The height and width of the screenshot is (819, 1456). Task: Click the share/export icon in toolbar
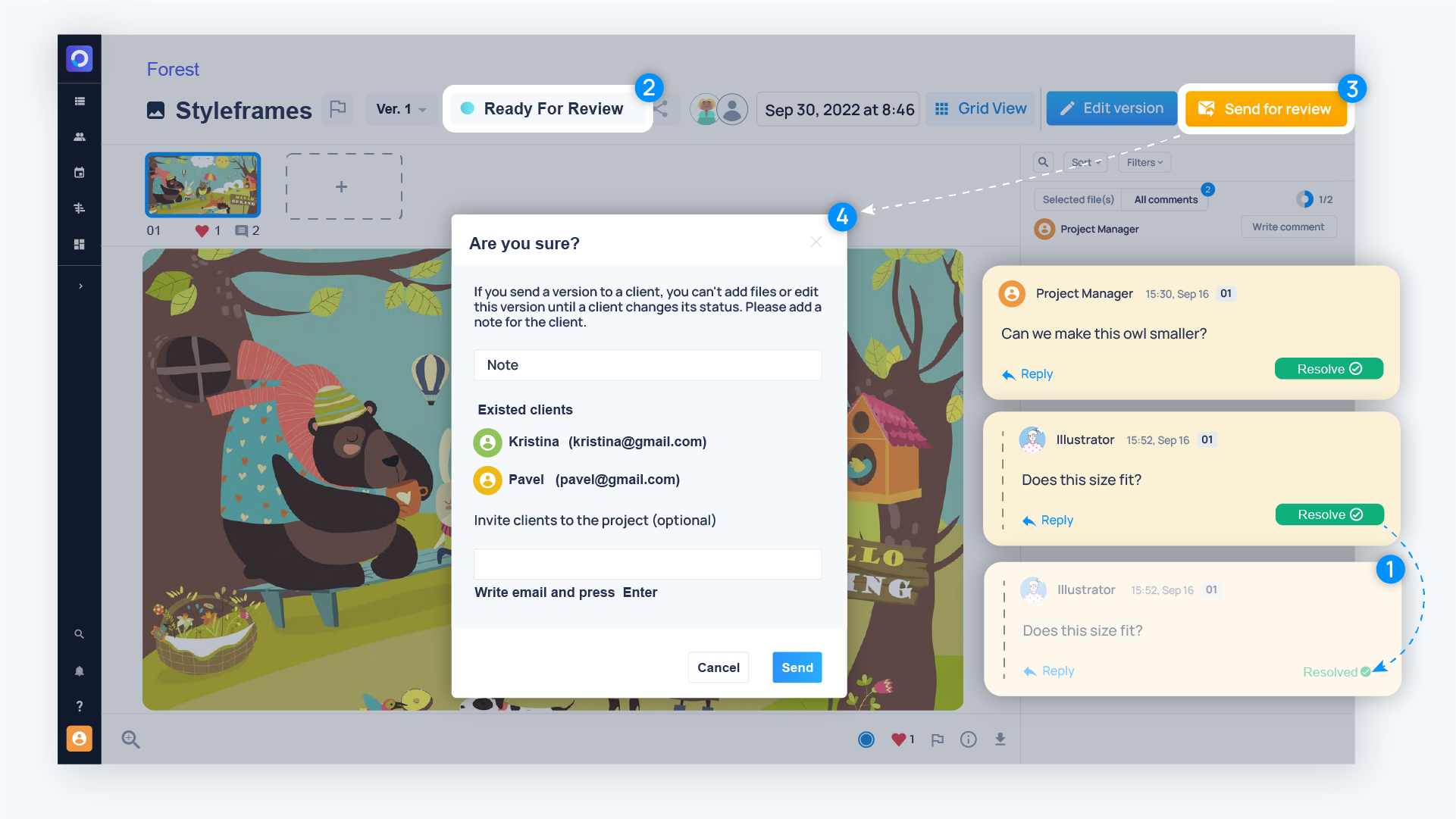click(x=661, y=110)
